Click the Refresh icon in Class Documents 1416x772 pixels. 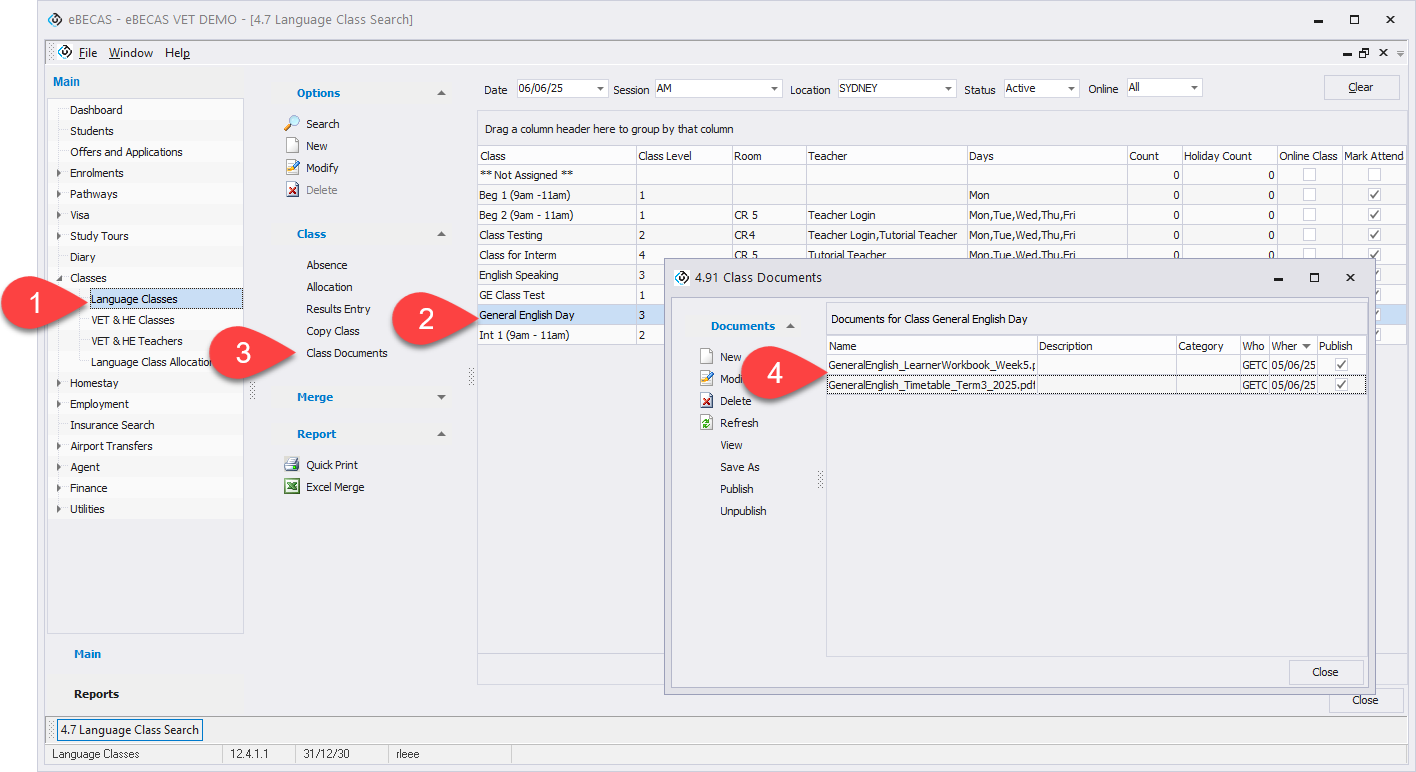click(706, 423)
